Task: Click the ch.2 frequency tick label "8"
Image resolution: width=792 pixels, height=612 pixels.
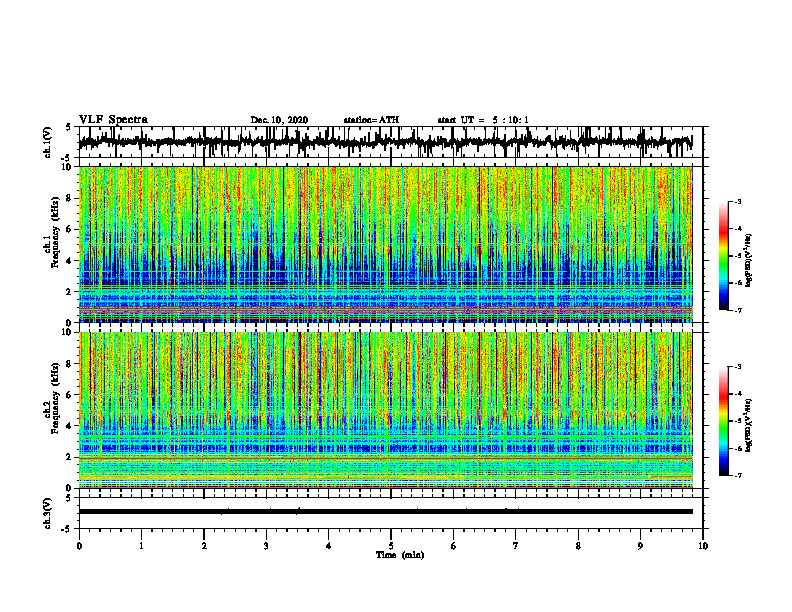Action: [69, 364]
